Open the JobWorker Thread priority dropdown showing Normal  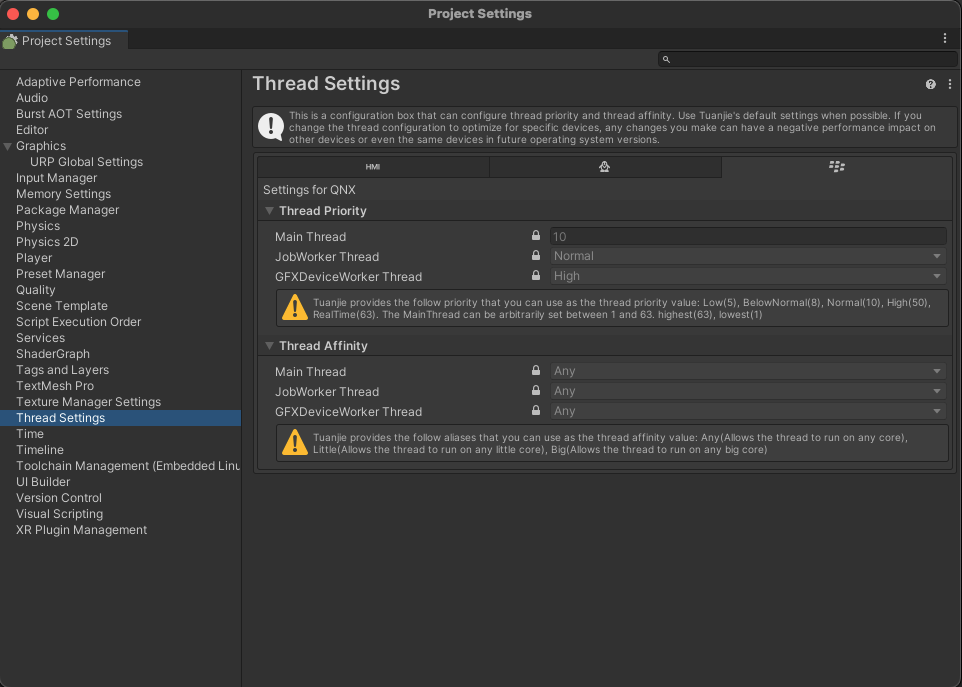pos(746,256)
